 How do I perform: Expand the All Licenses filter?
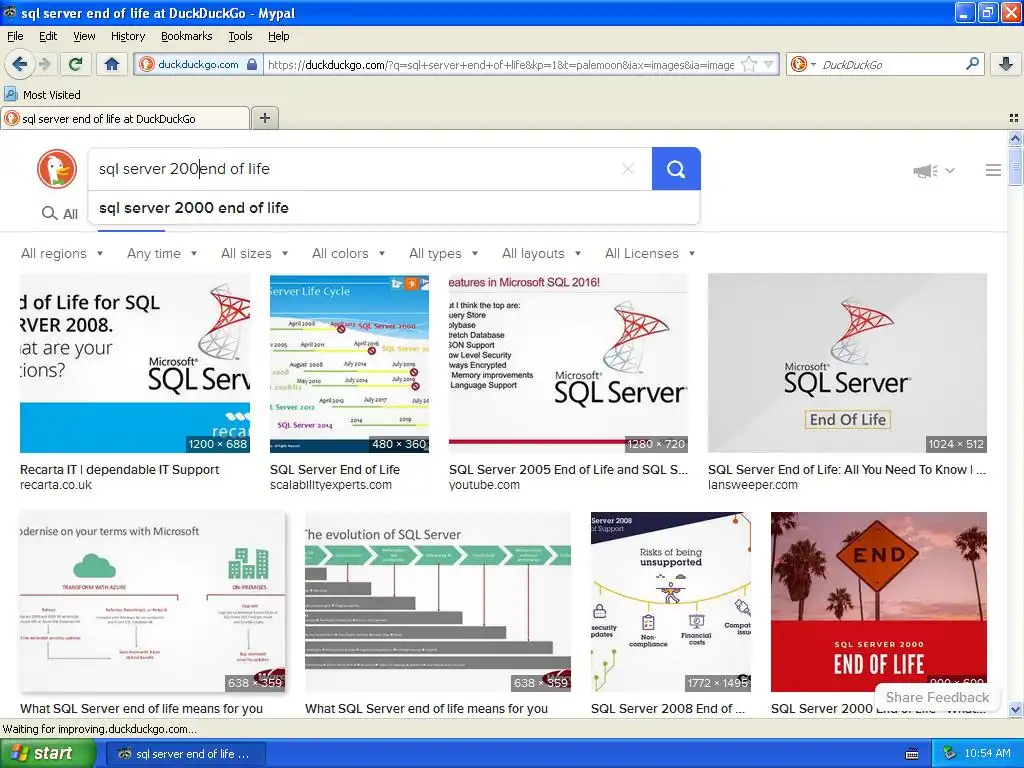click(650, 253)
